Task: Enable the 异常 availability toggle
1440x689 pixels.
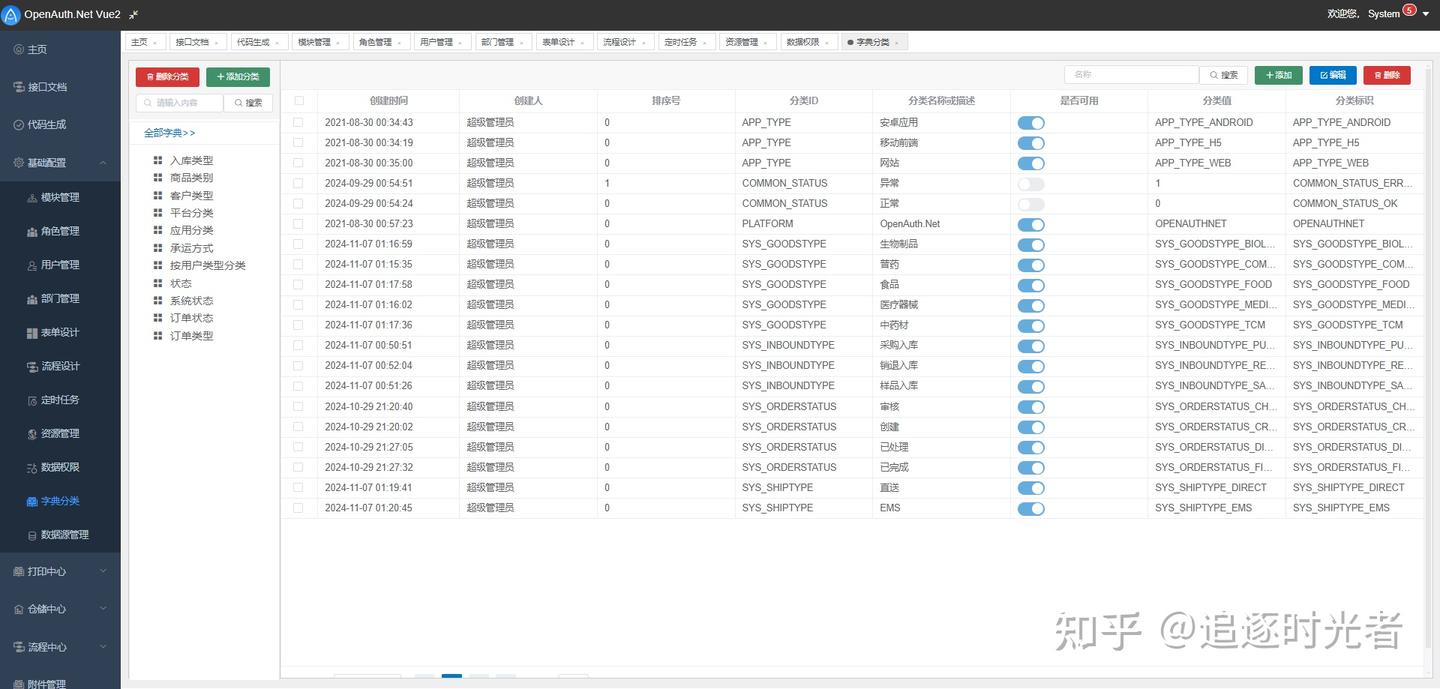Action: click(x=1031, y=183)
